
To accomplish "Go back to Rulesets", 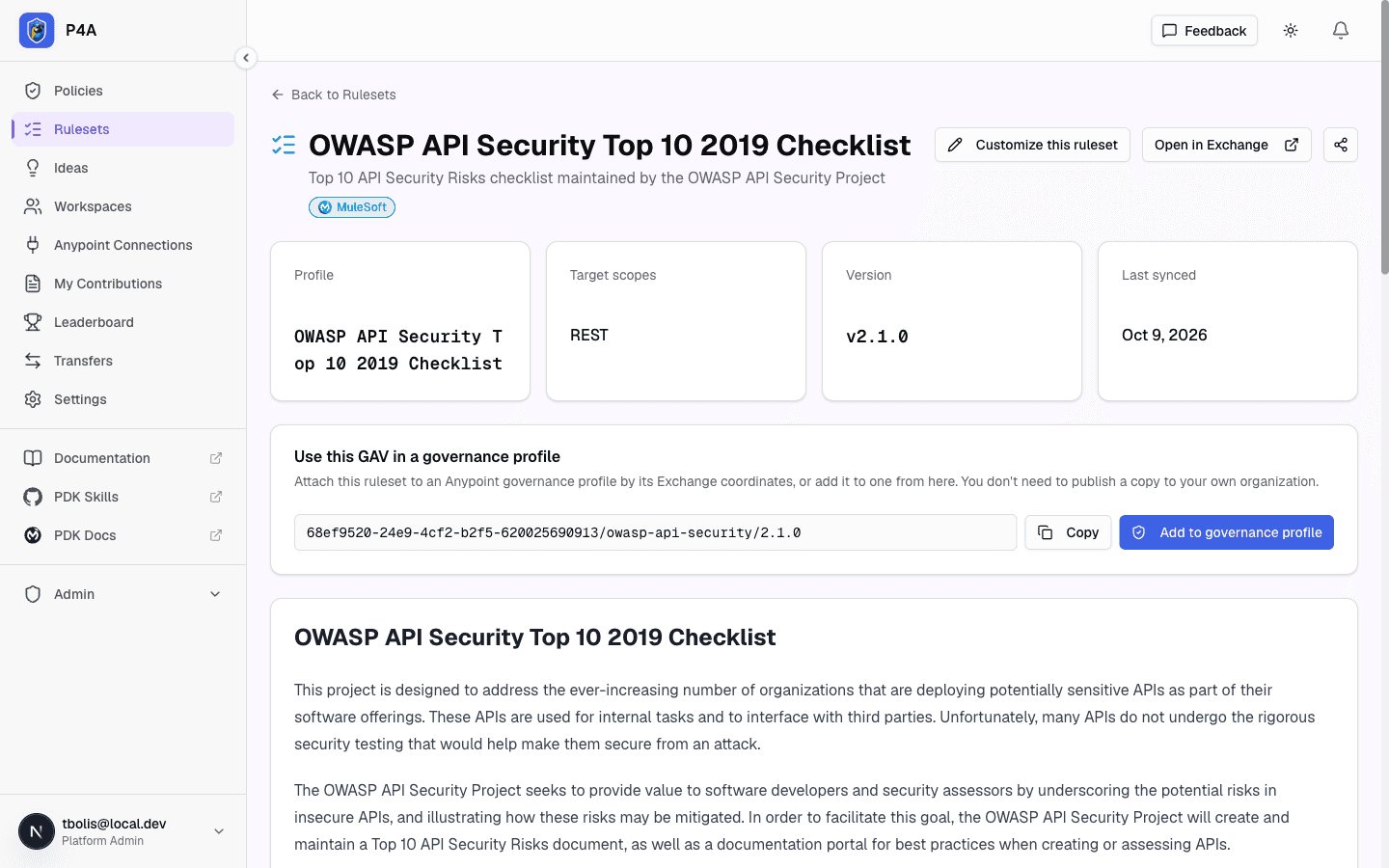I will [334, 95].
